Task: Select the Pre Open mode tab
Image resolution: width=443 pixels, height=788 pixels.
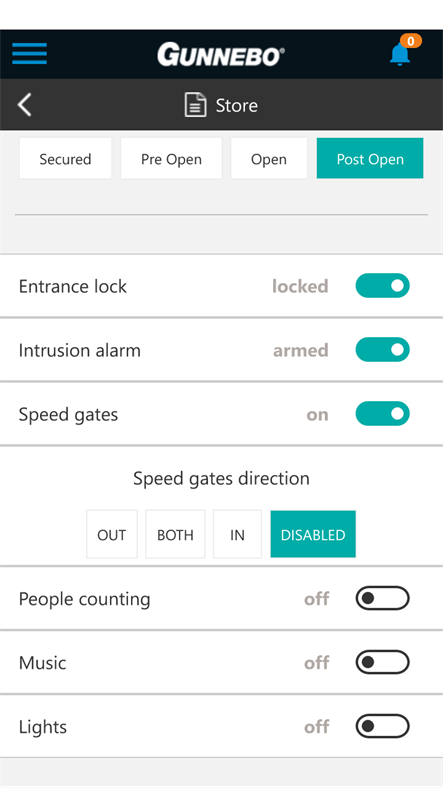Action: 171,159
